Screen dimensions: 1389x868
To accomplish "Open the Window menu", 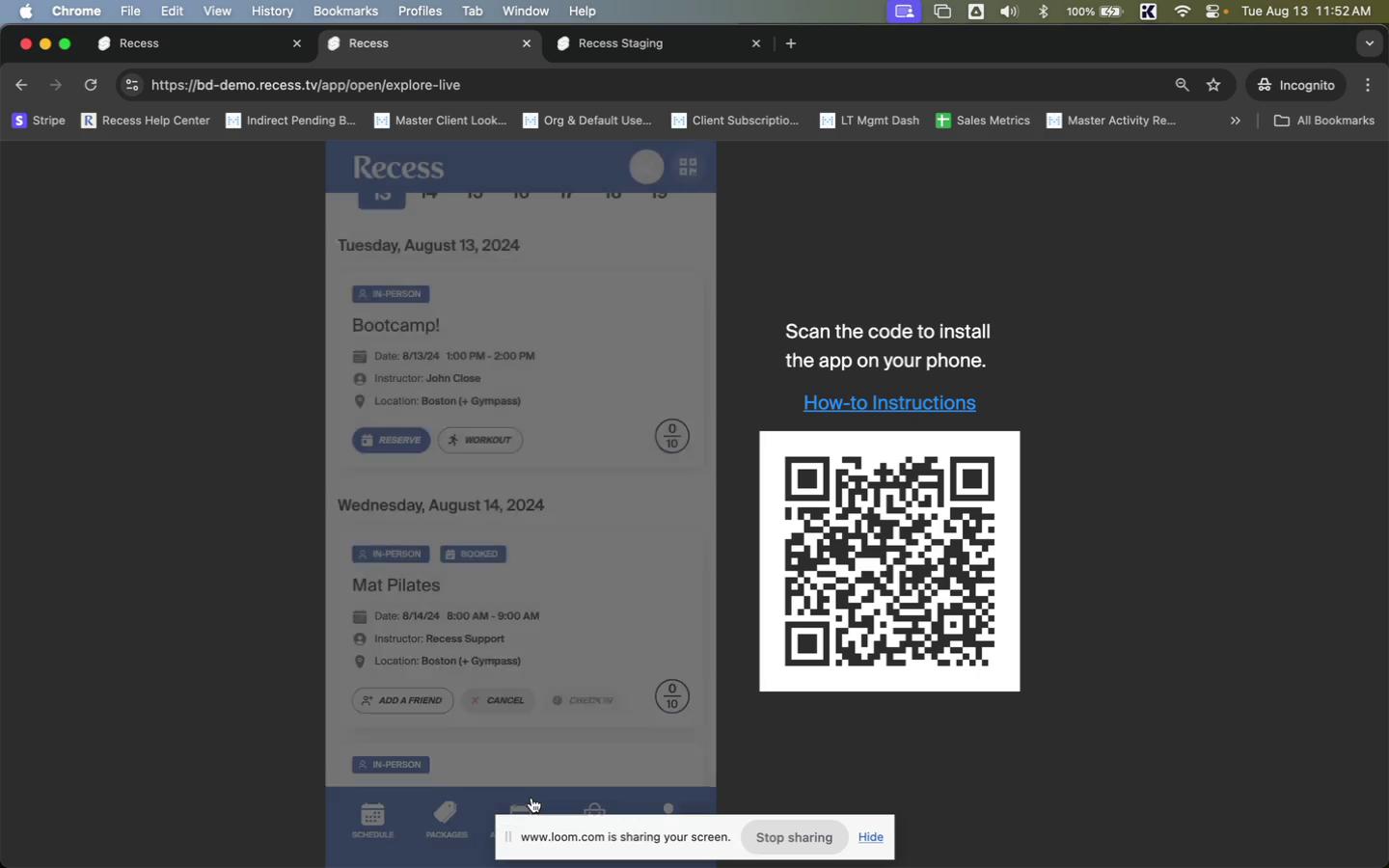I will [x=526, y=12].
